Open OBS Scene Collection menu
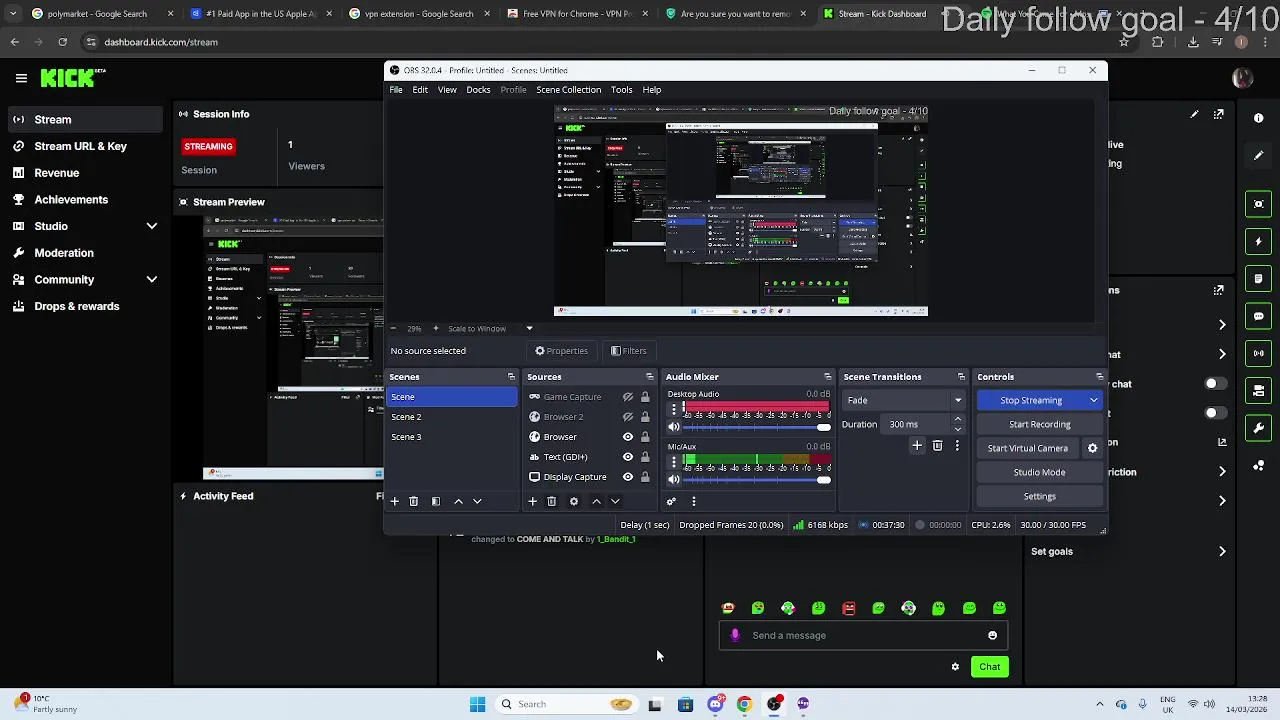 [x=568, y=90]
